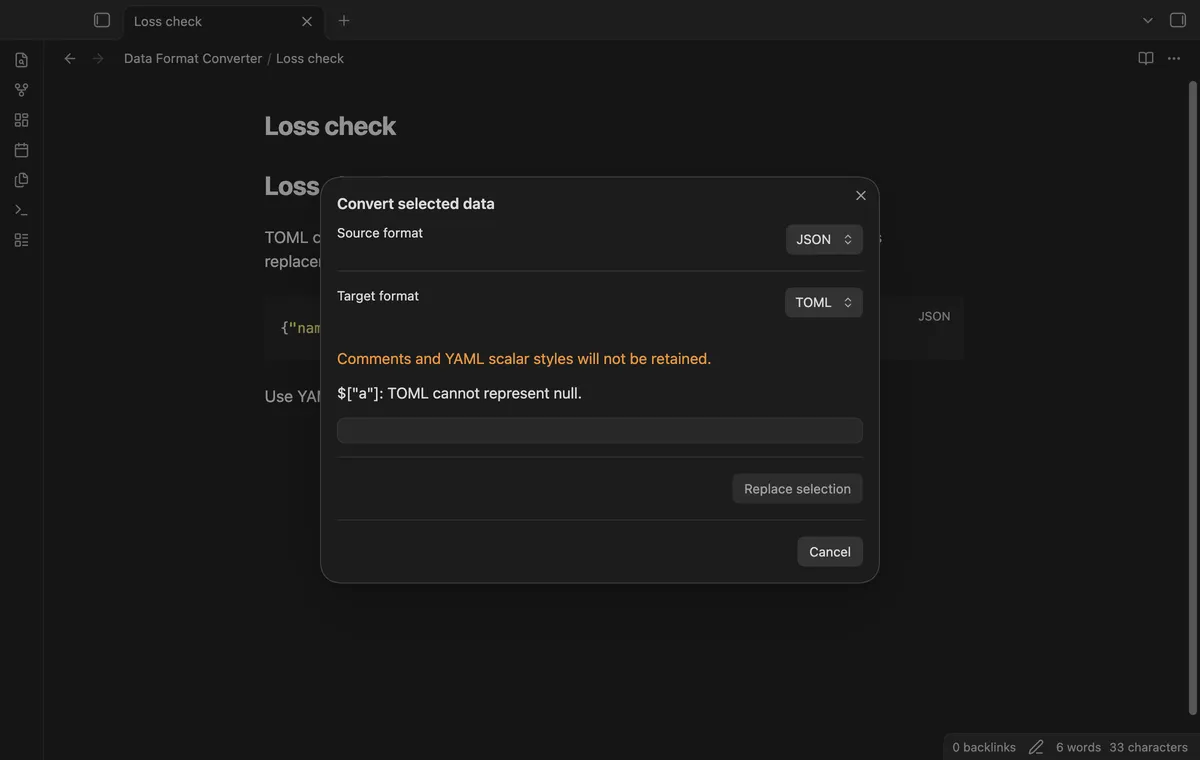Toggle the right sidebar icon
Viewport: 1200px width, 760px height.
[1178, 20]
